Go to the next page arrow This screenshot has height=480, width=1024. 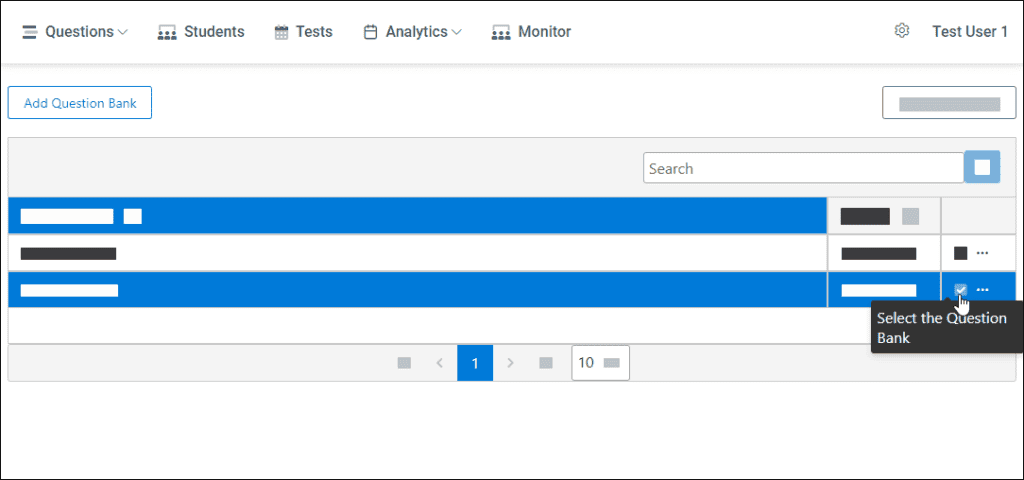[511, 363]
